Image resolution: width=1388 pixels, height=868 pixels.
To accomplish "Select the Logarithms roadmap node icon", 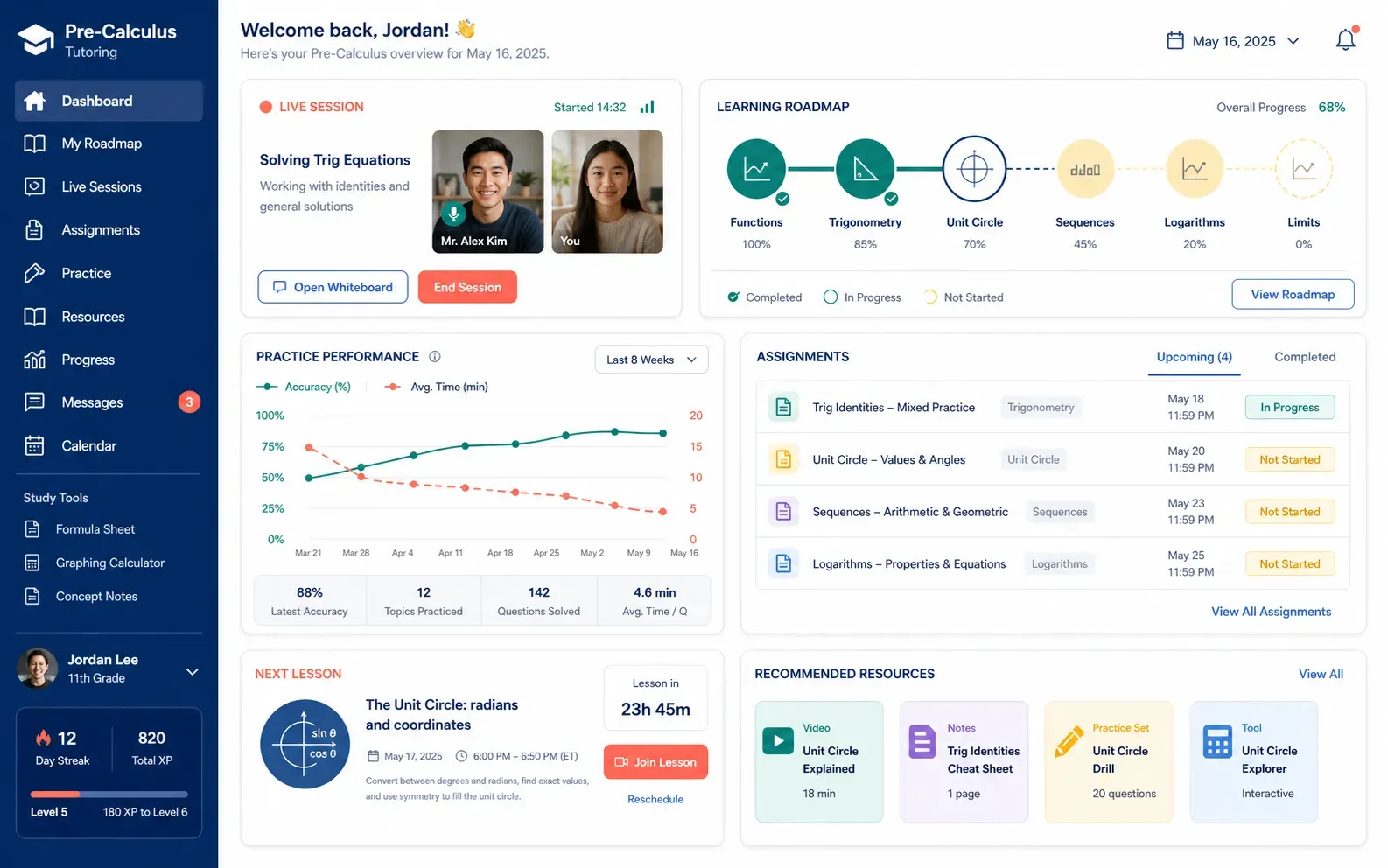I will [x=1195, y=169].
